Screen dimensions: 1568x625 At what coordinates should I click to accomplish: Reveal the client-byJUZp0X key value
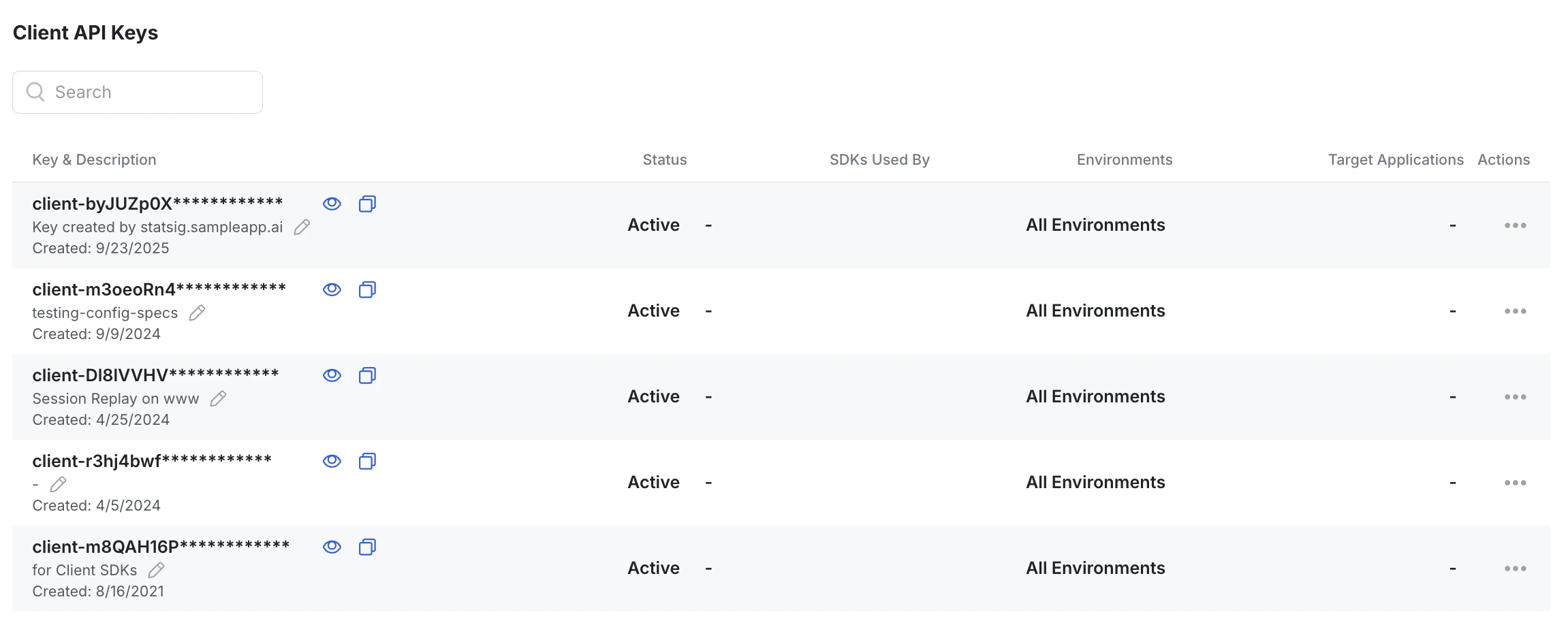point(332,204)
